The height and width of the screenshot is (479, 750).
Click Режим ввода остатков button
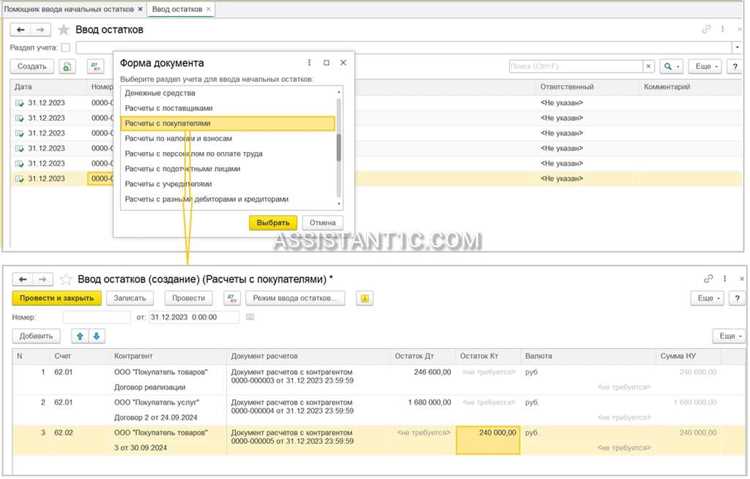pyautogui.click(x=295, y=298)
